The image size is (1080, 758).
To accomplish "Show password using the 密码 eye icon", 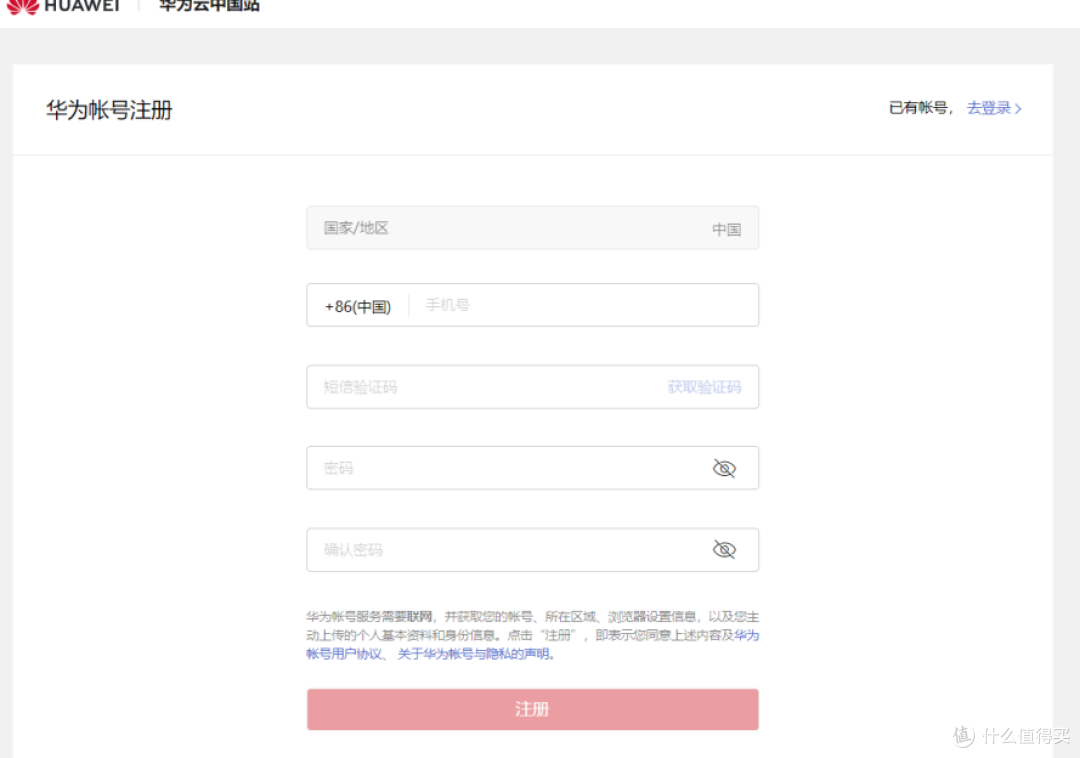I will click(x=724, y=468).
